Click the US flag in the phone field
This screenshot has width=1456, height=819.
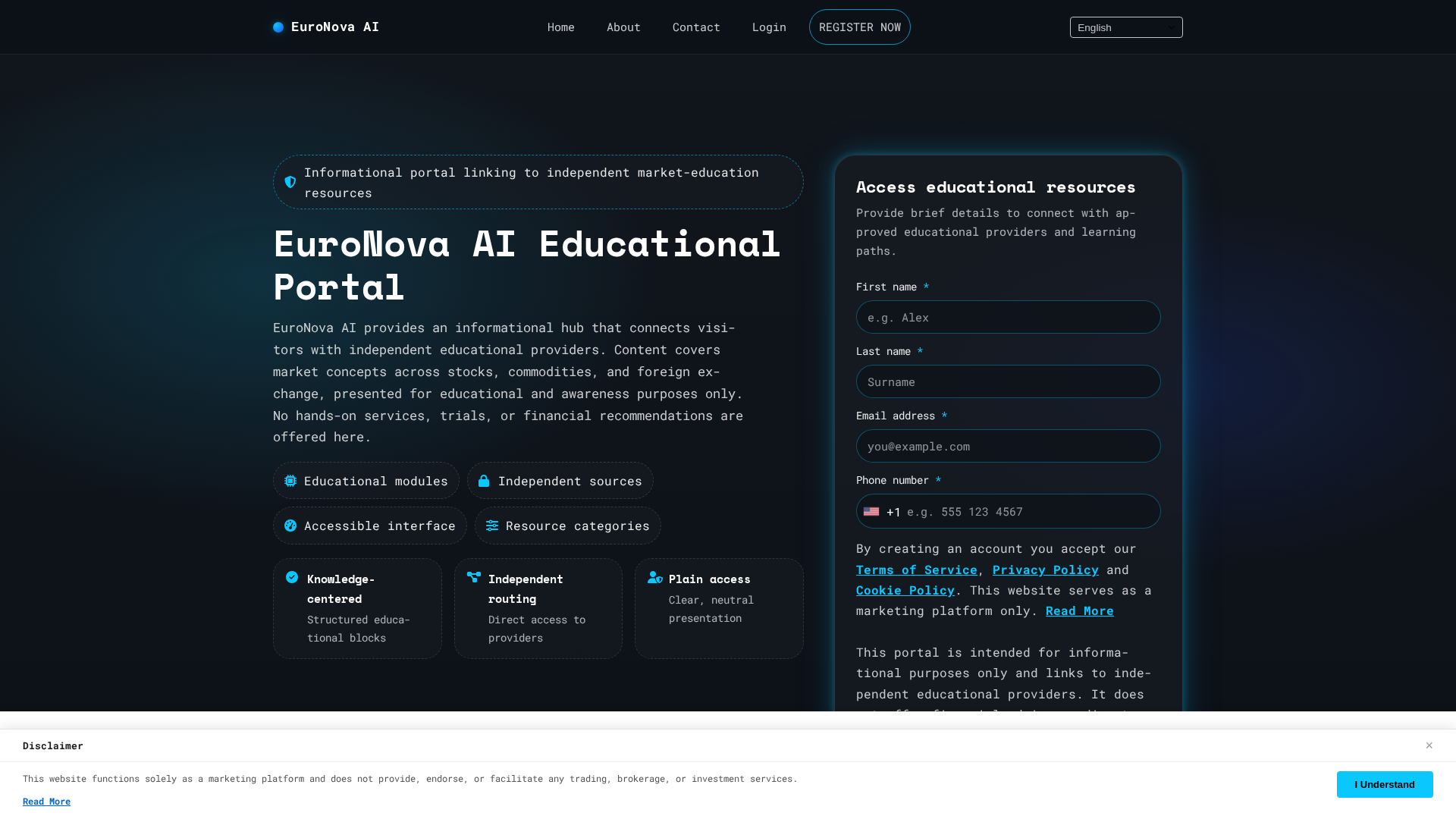click(x=871, y=512)
